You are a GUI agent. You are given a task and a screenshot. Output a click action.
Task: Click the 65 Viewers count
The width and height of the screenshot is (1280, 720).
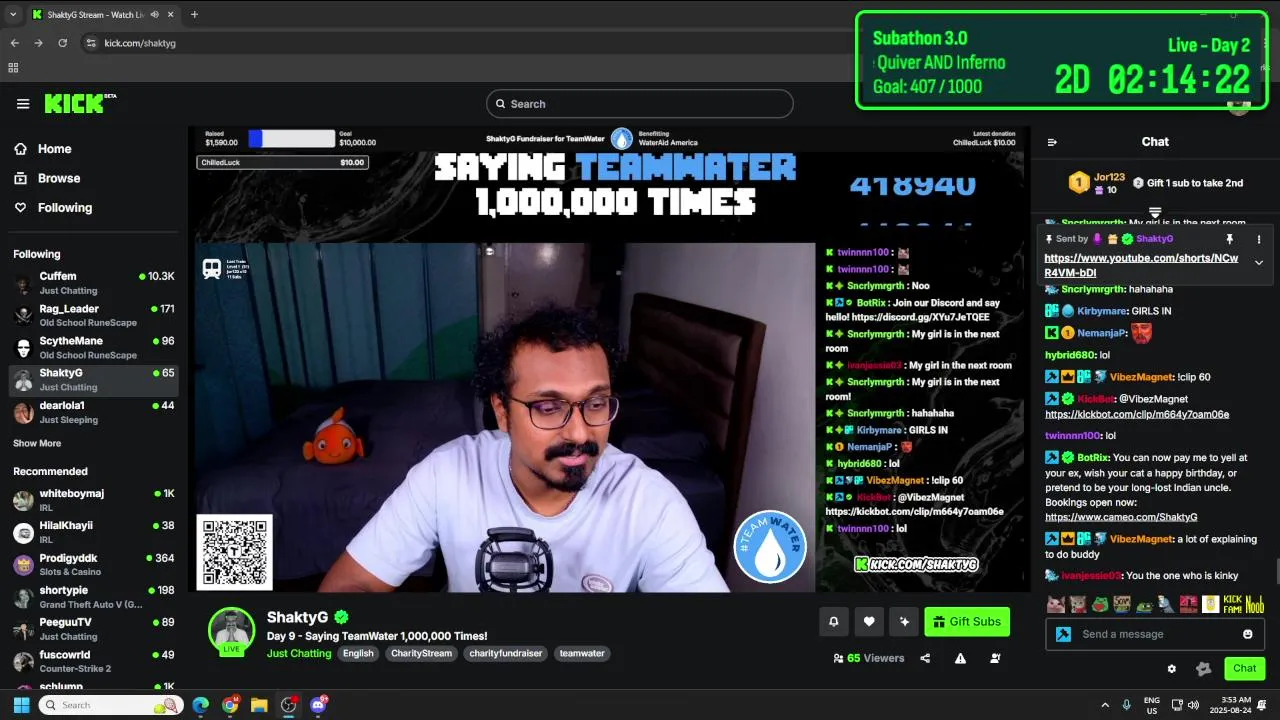click(868, 658)
